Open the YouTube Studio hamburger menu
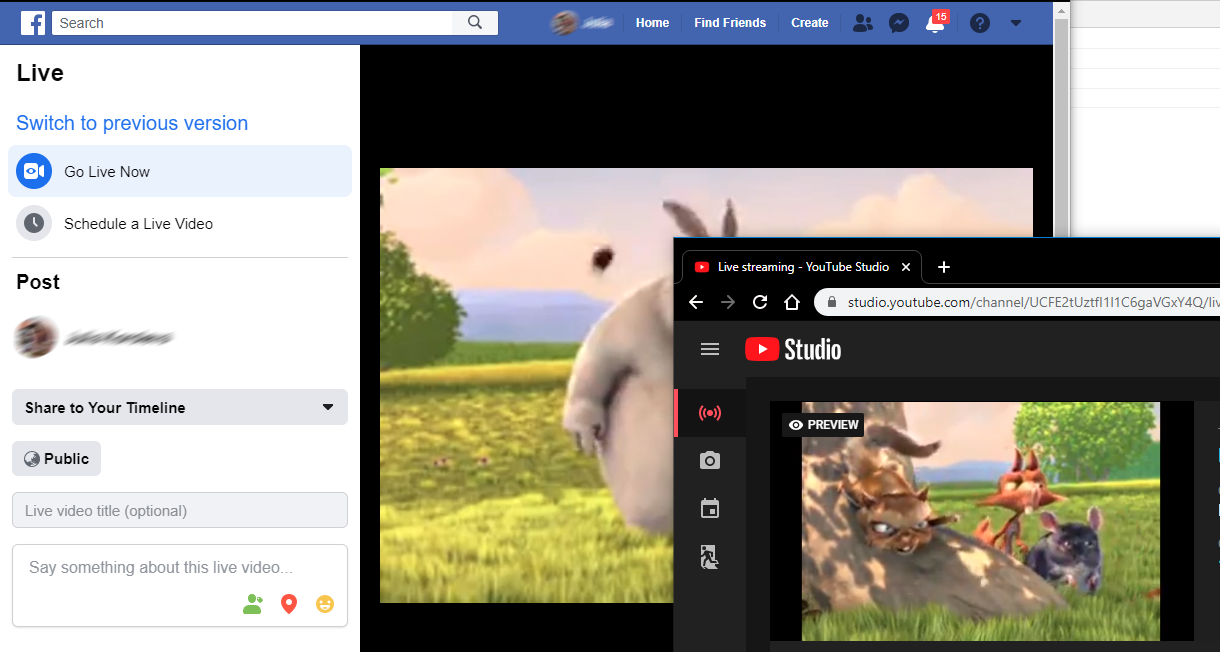This screenshot has width=1220, height=652. pyautogui.click(x=710, y=349)
